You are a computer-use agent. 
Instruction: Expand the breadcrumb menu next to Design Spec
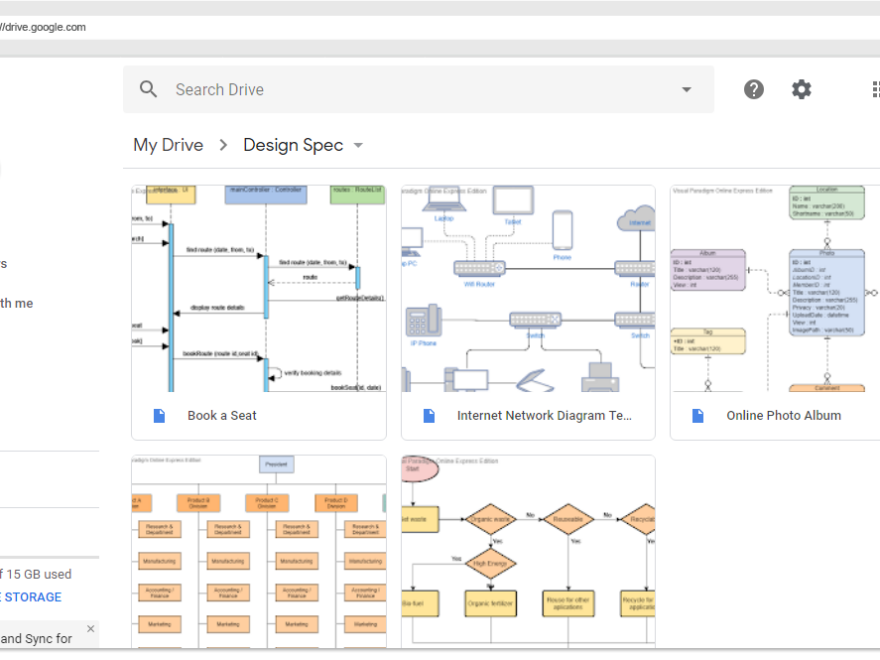click(357, 145)
